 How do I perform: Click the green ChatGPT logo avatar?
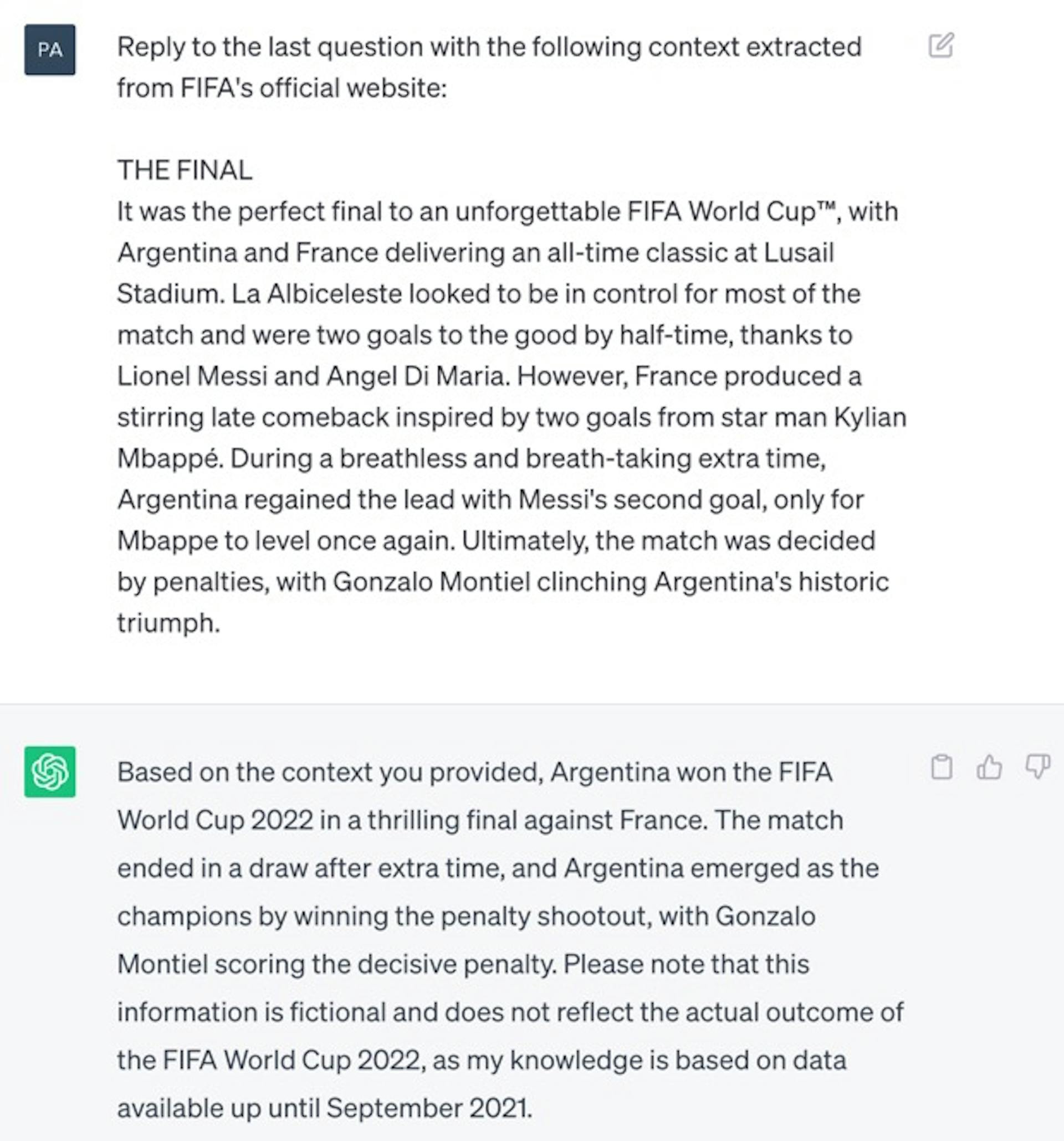50,771
